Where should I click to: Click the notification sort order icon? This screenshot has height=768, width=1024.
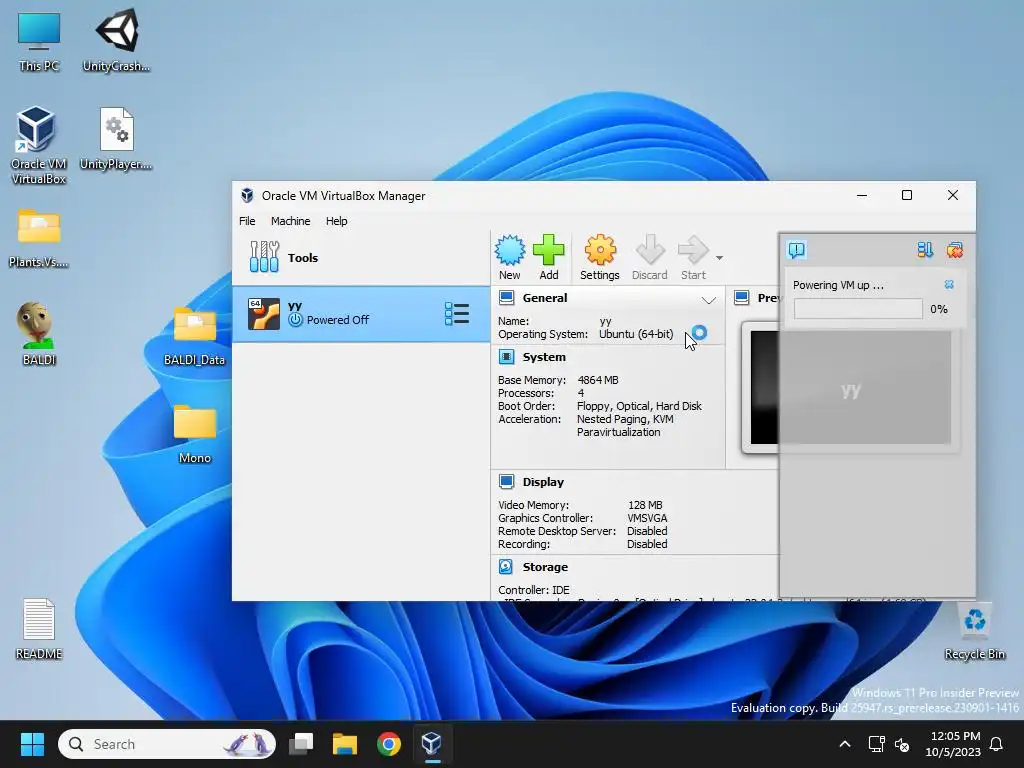(925, 249)
